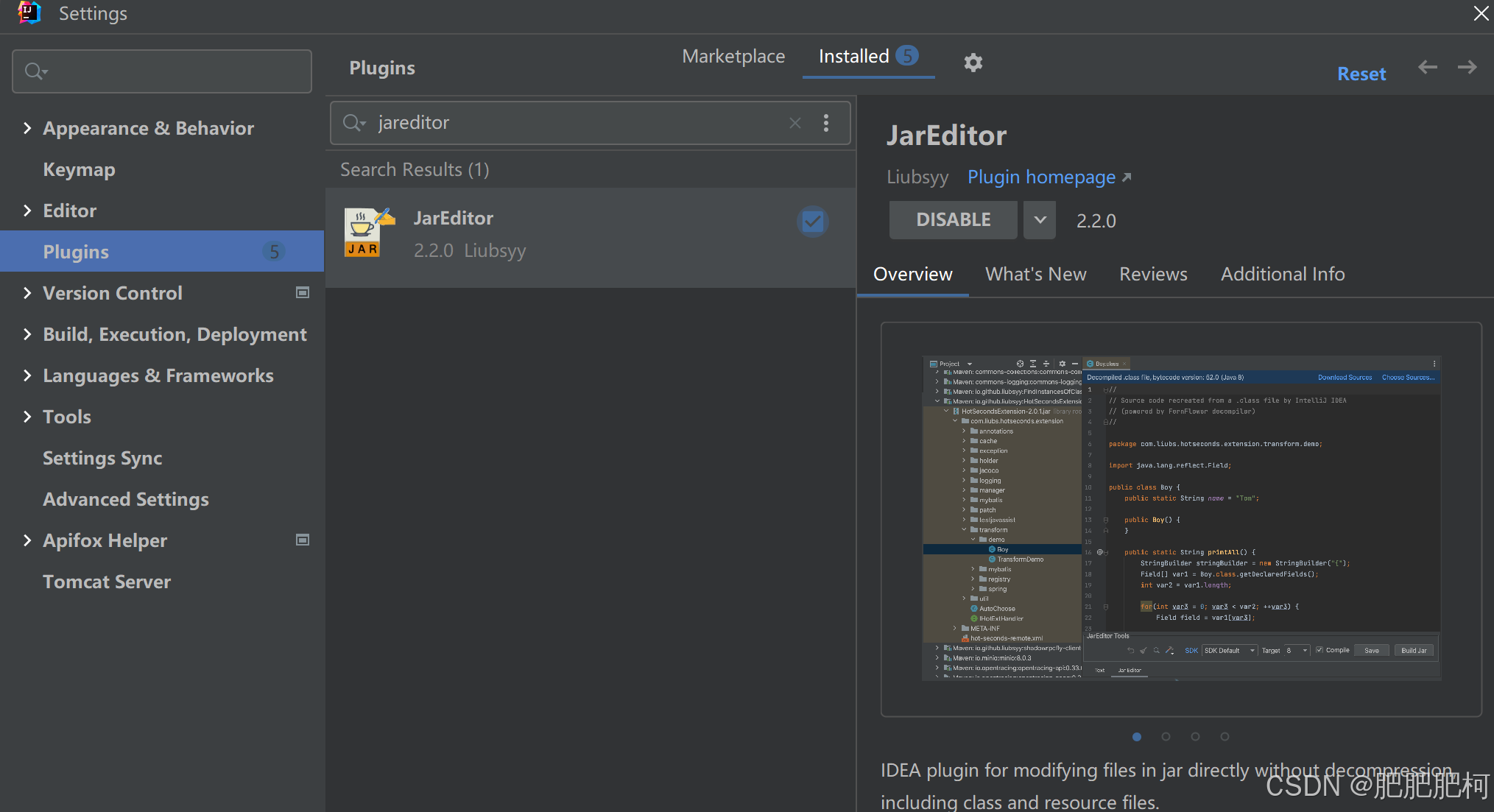
Task: Click the Reset link
Action: tap(1361, 74)
